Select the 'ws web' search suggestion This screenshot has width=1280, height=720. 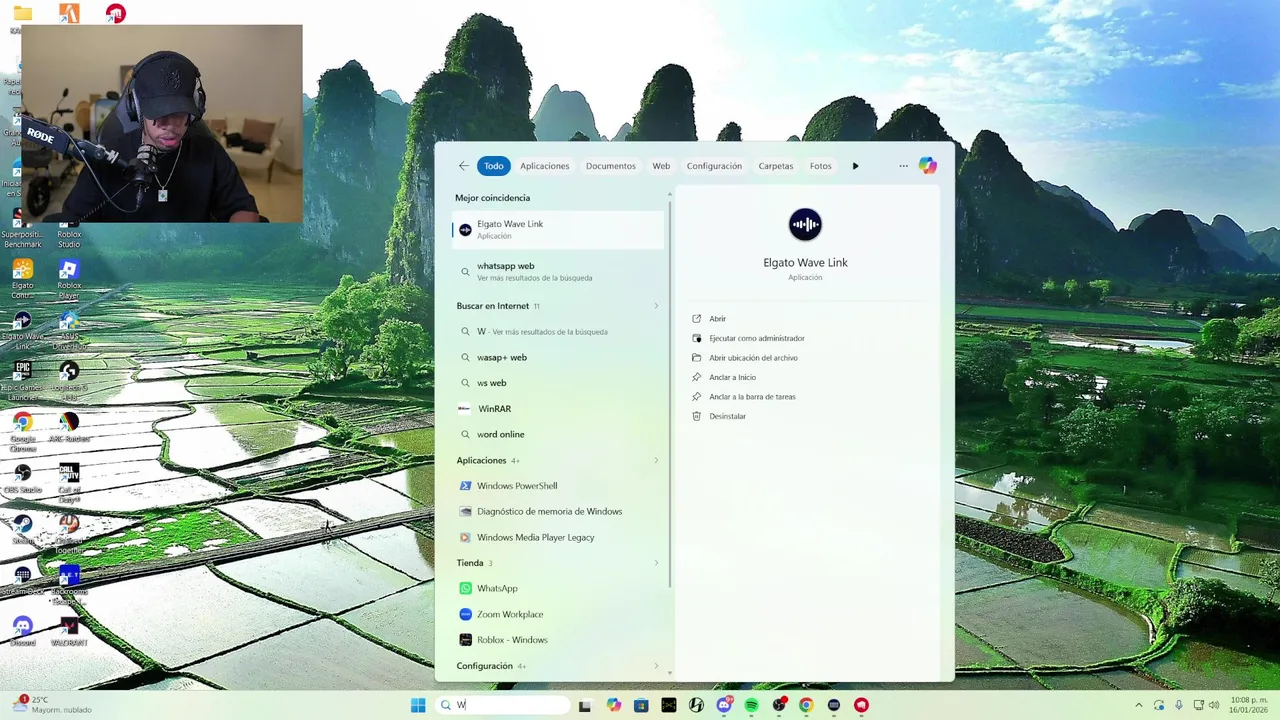coord(557,383)
